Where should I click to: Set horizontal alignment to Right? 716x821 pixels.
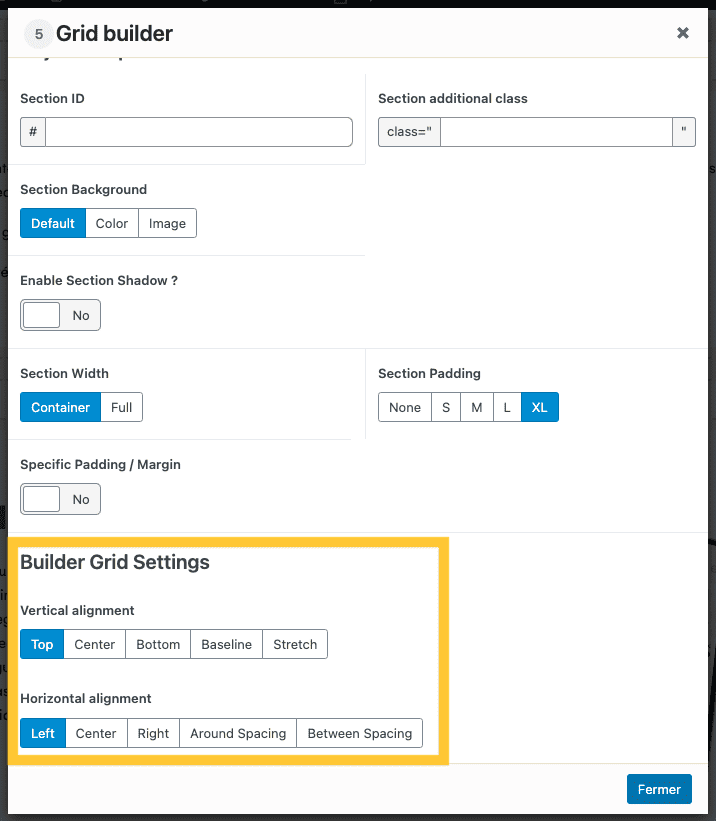pos(153,733)
